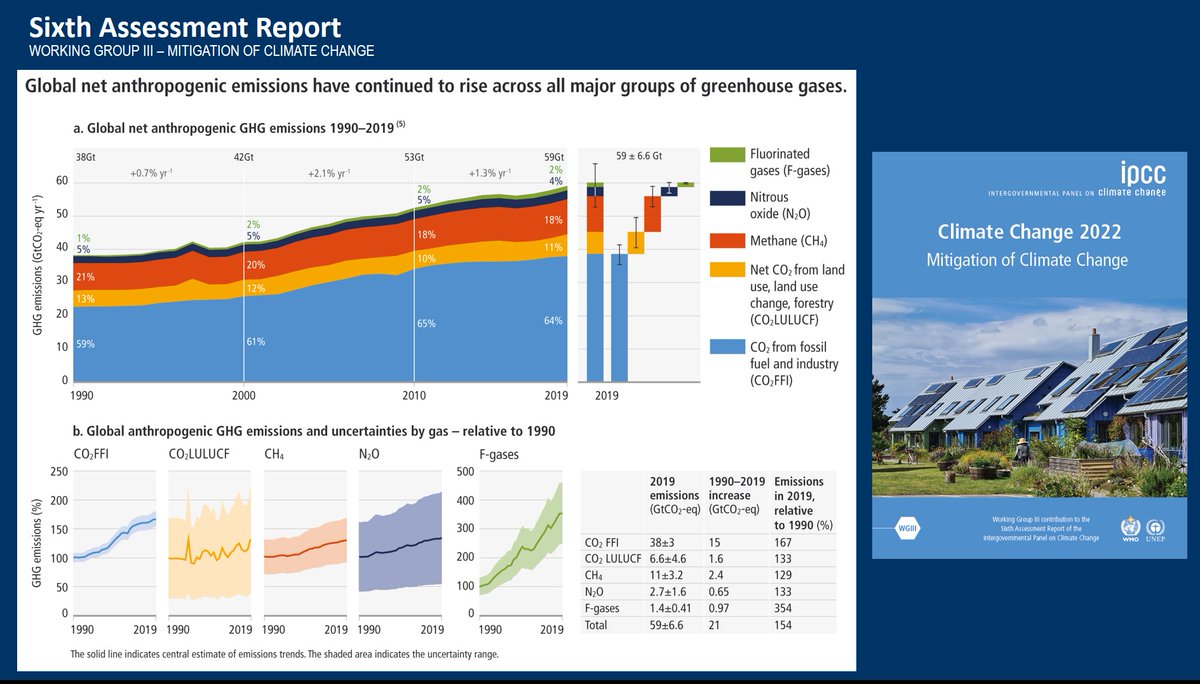Screen dimensions: 1200x684
Task: Click the '38Gt' label above 1990
Action: click(85, 157)
